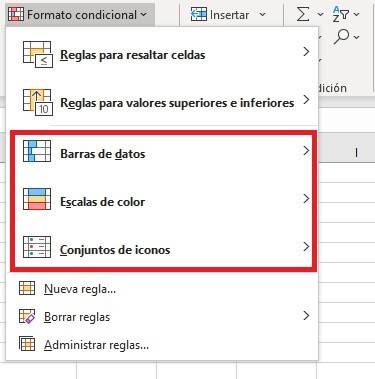Click the Nueva regla icon
The image size is (375, 379).
click(x=27, y=288)
